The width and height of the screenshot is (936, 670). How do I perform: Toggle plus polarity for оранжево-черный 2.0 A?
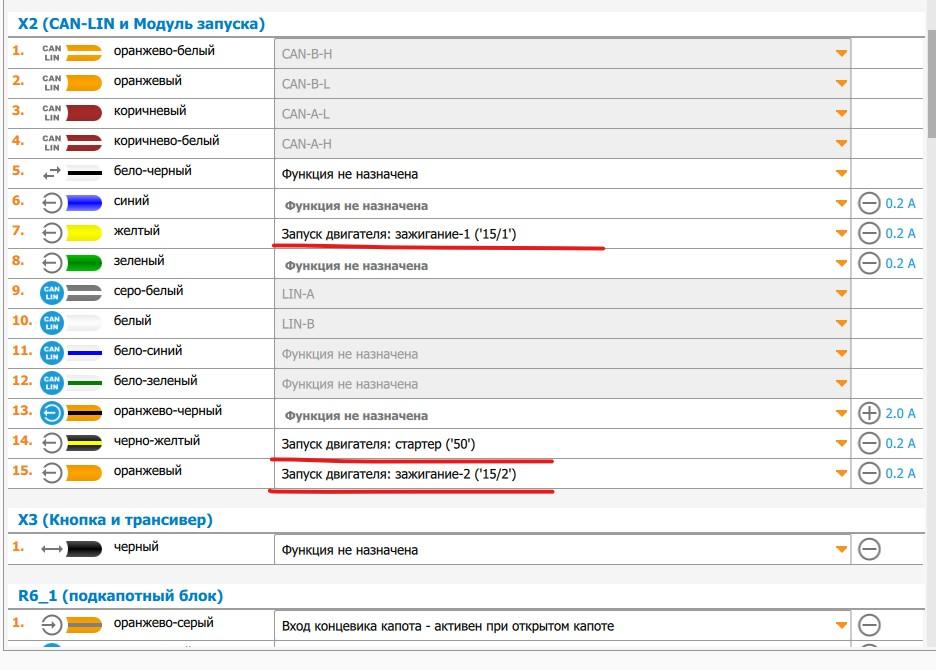pos(869,414)
